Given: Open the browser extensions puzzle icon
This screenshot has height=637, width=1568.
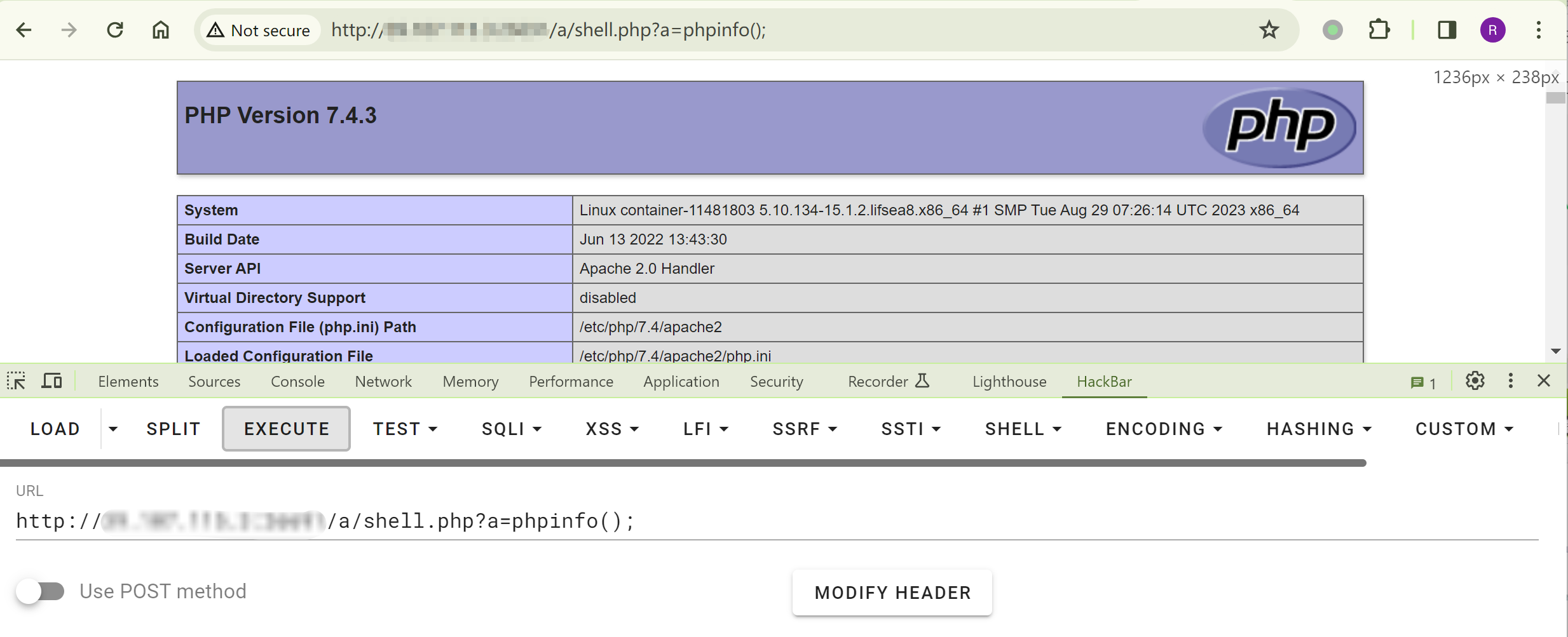Looking at the screenshot, I should click(1379, 30).
